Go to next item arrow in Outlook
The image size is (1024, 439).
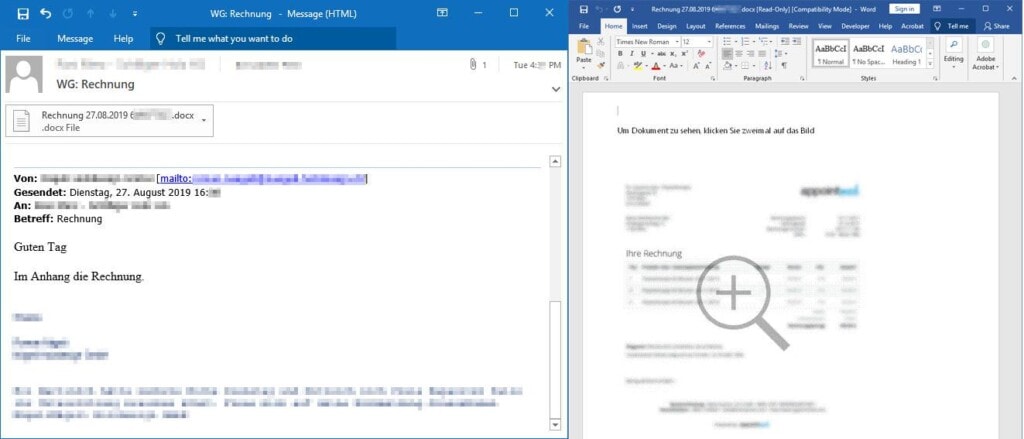(x=113, y=13)
